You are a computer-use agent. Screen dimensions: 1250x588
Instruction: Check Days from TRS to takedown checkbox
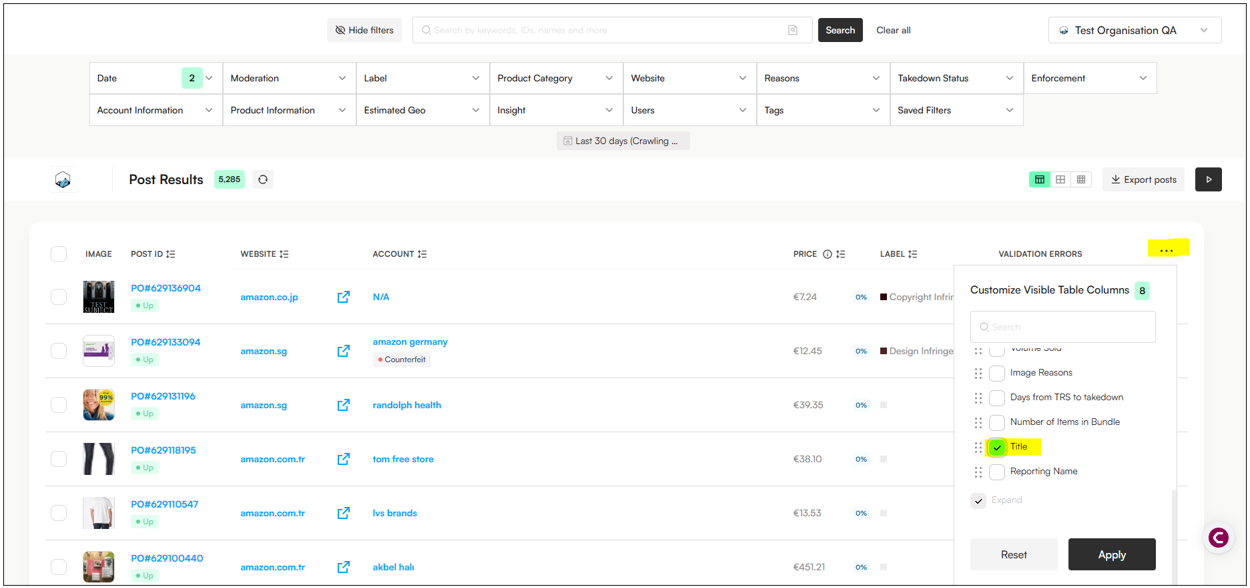coord(997,397)
